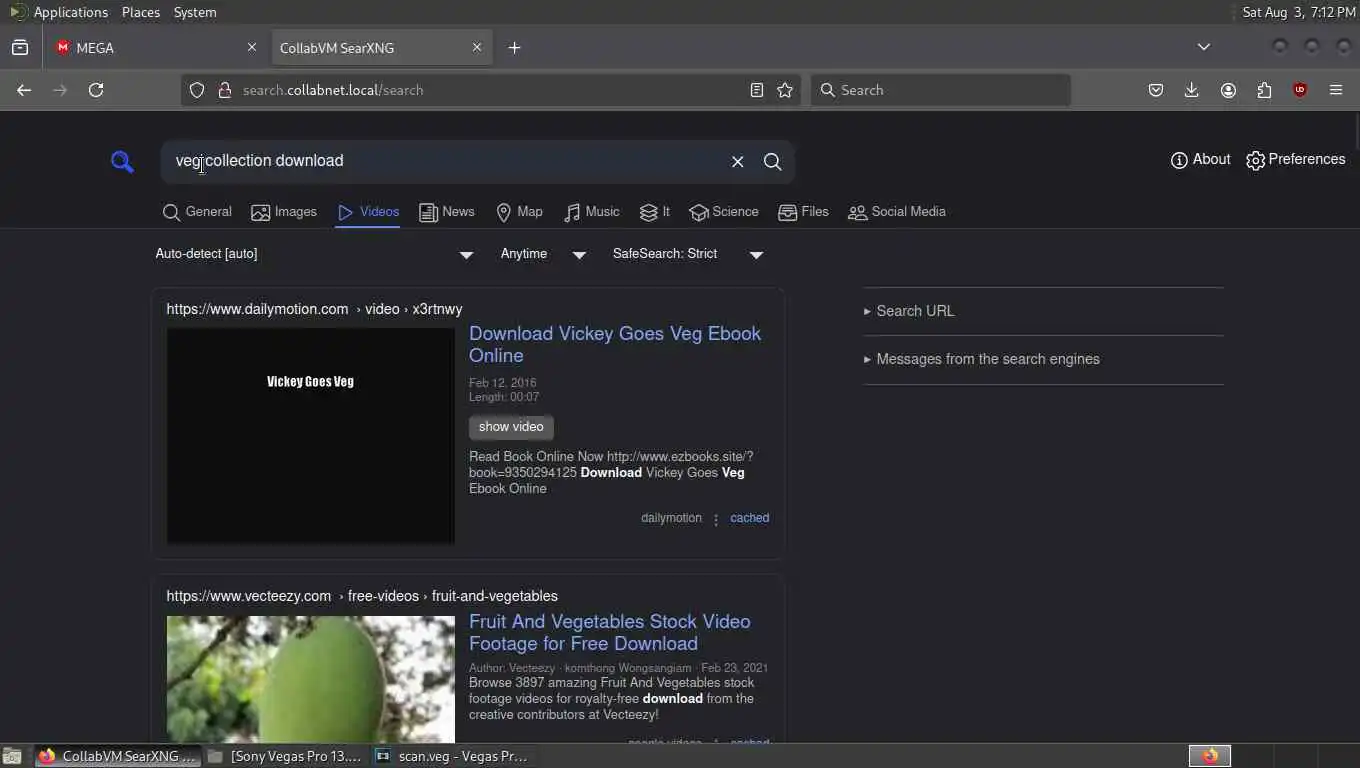The image size is (1360, 768).
Task: Open Firefox downloads panel icon
Action: coord(1192,90)
